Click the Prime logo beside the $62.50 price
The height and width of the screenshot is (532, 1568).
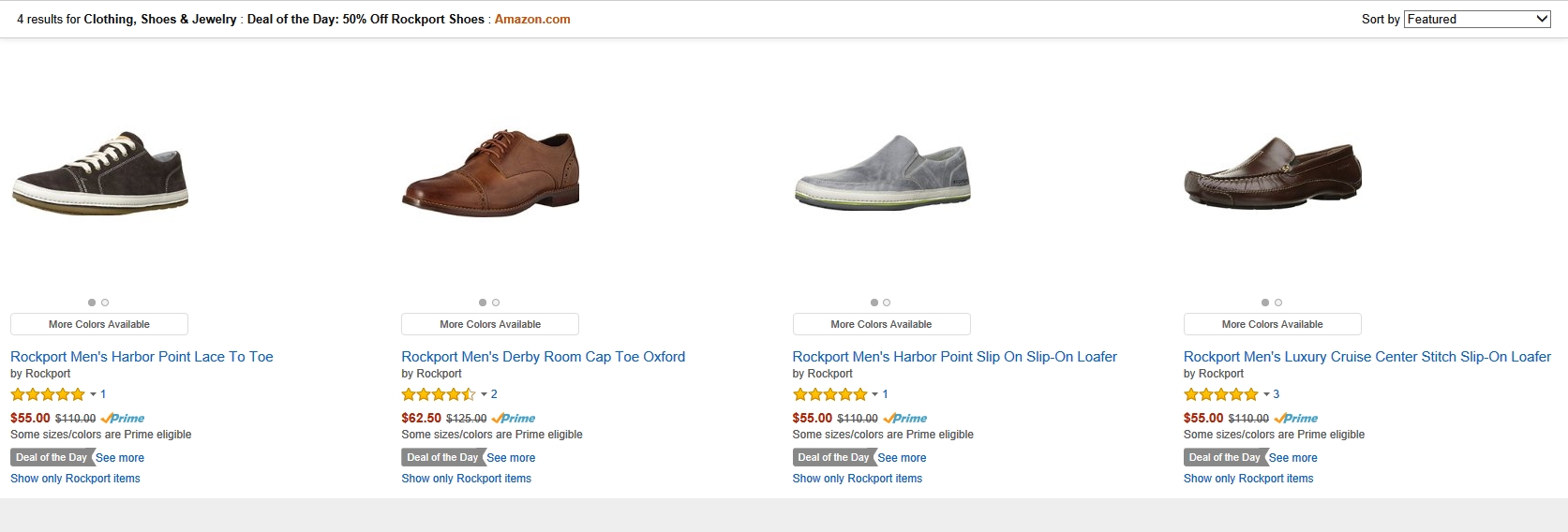pyautogui.click(x=514, y=419)
